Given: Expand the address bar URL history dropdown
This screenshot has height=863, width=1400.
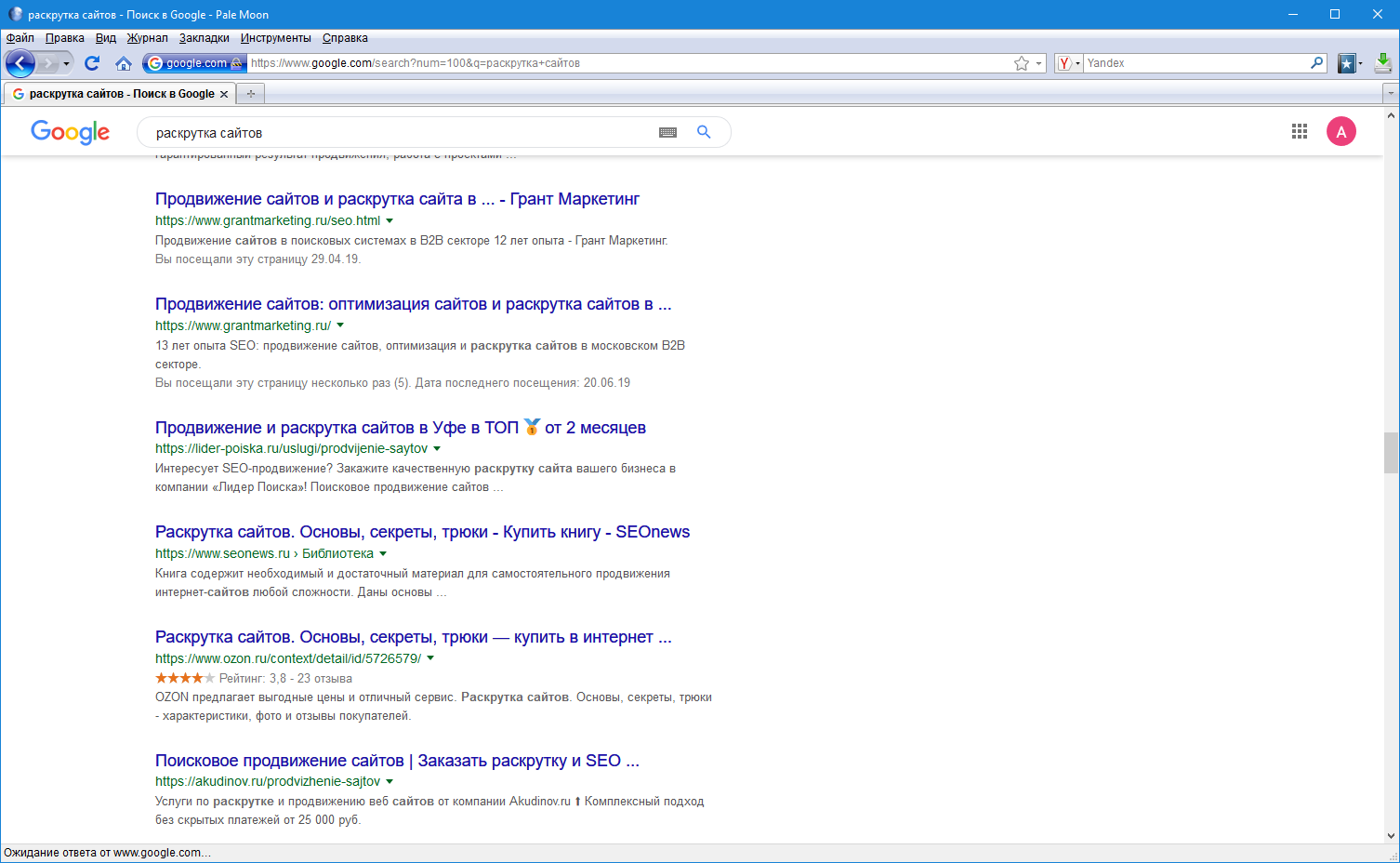Looking at the screenshot, I should [x=1039, y=63].
